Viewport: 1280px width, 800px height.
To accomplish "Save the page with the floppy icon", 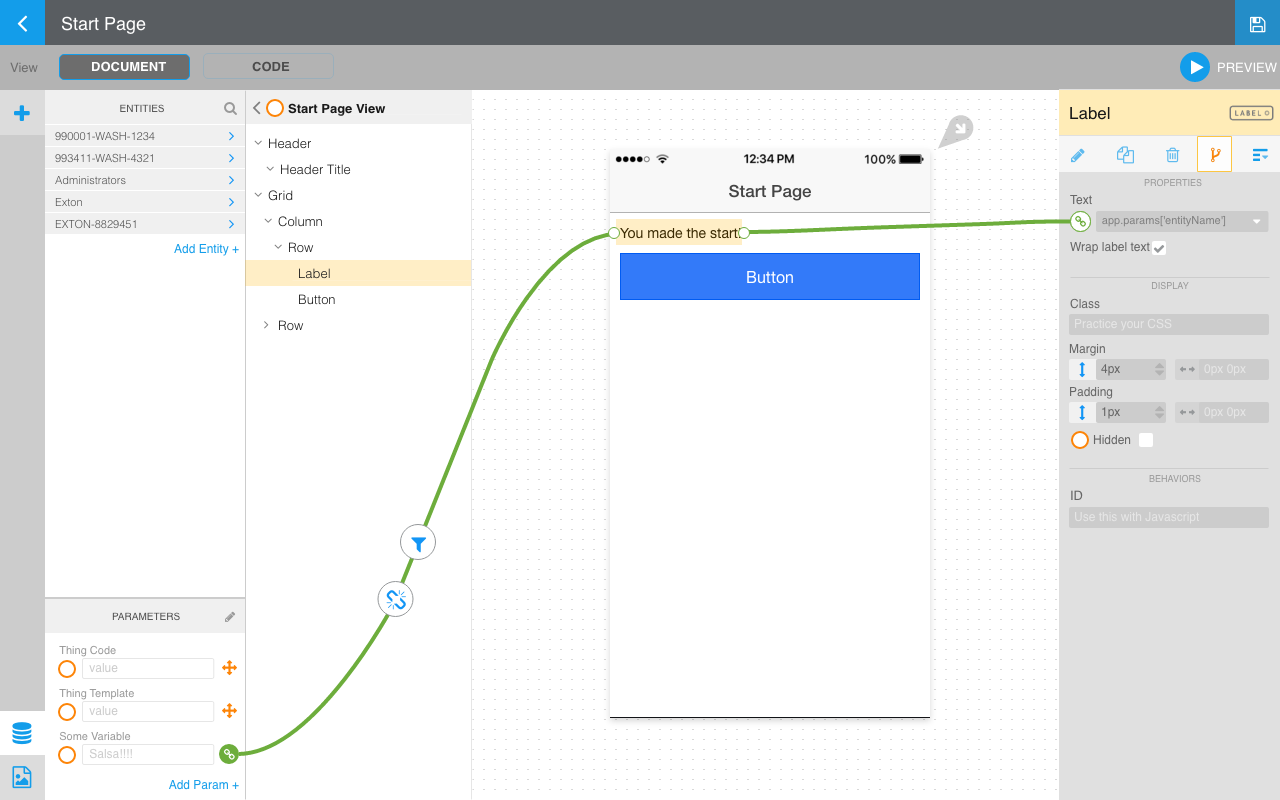I will [x=1257, y=23].
